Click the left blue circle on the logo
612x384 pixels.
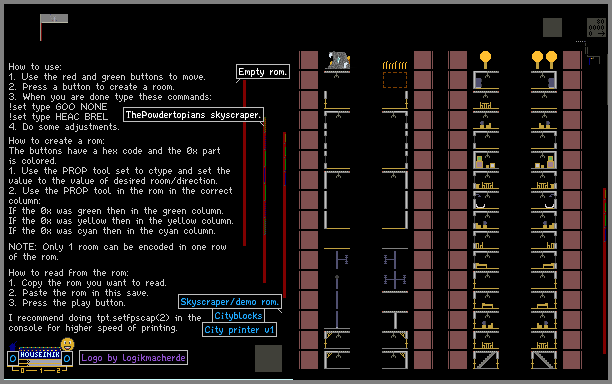tap(13, 358)
